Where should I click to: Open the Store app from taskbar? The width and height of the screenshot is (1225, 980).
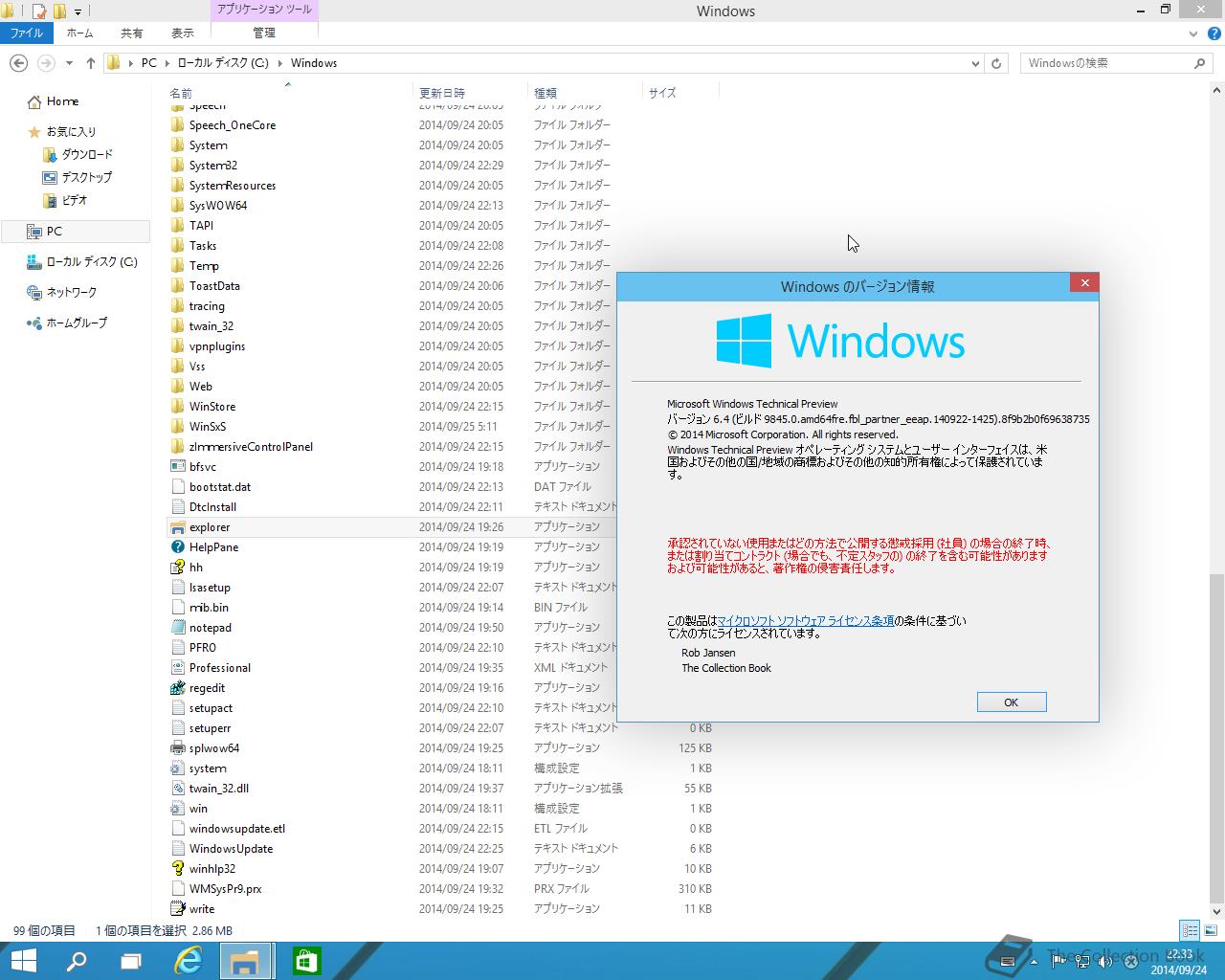[x=306, y=961]
